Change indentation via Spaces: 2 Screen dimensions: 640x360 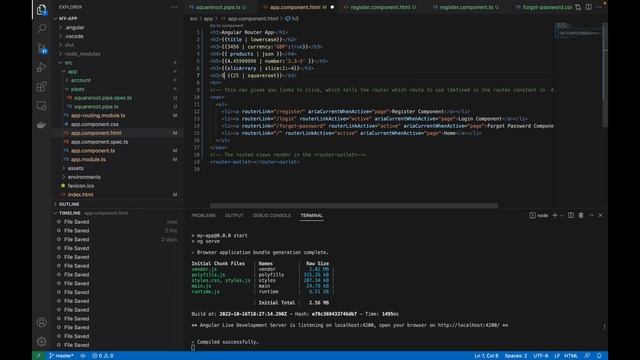coord(516,356)
